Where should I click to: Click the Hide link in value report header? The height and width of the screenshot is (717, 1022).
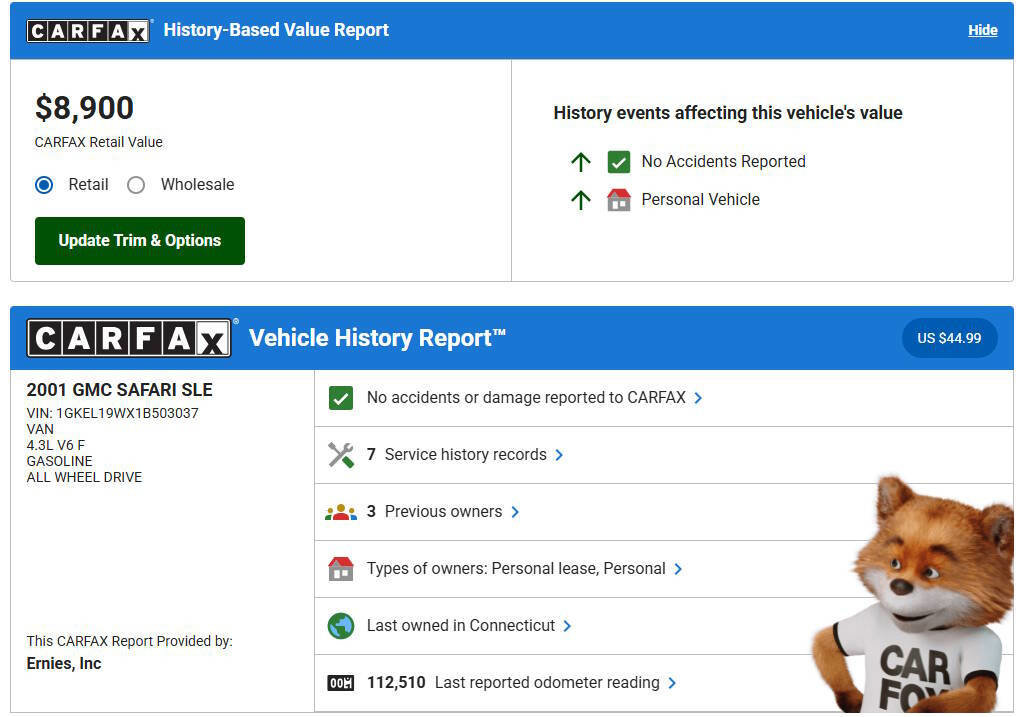click(x=982, y=30)
